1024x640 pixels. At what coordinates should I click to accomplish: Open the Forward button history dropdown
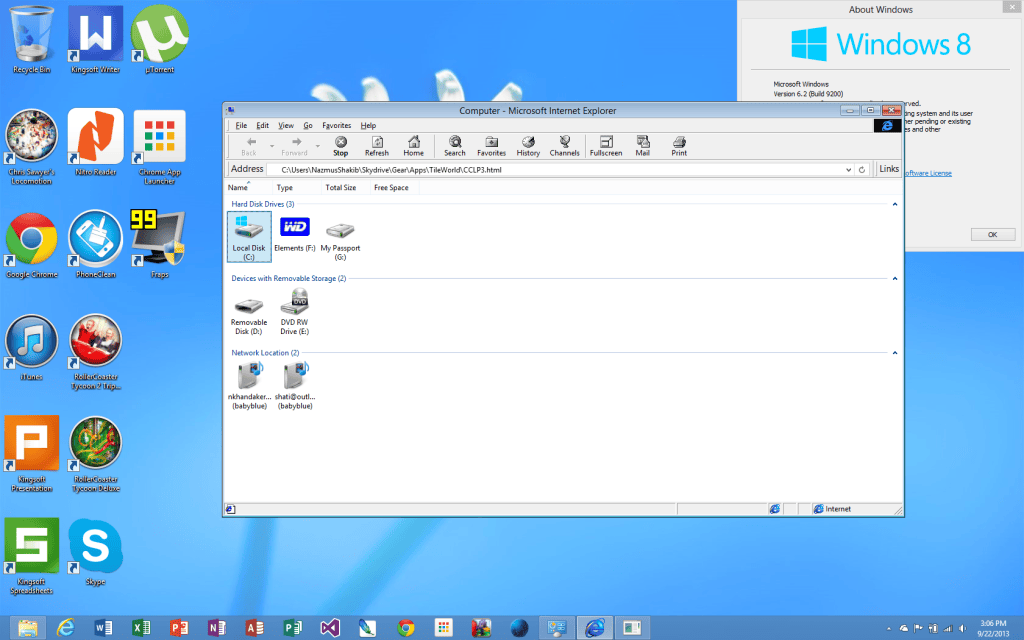click(317, 146)
